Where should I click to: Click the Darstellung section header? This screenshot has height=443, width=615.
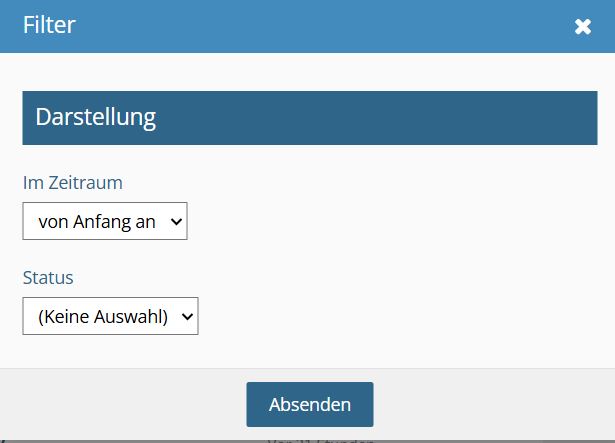point(96,117)
